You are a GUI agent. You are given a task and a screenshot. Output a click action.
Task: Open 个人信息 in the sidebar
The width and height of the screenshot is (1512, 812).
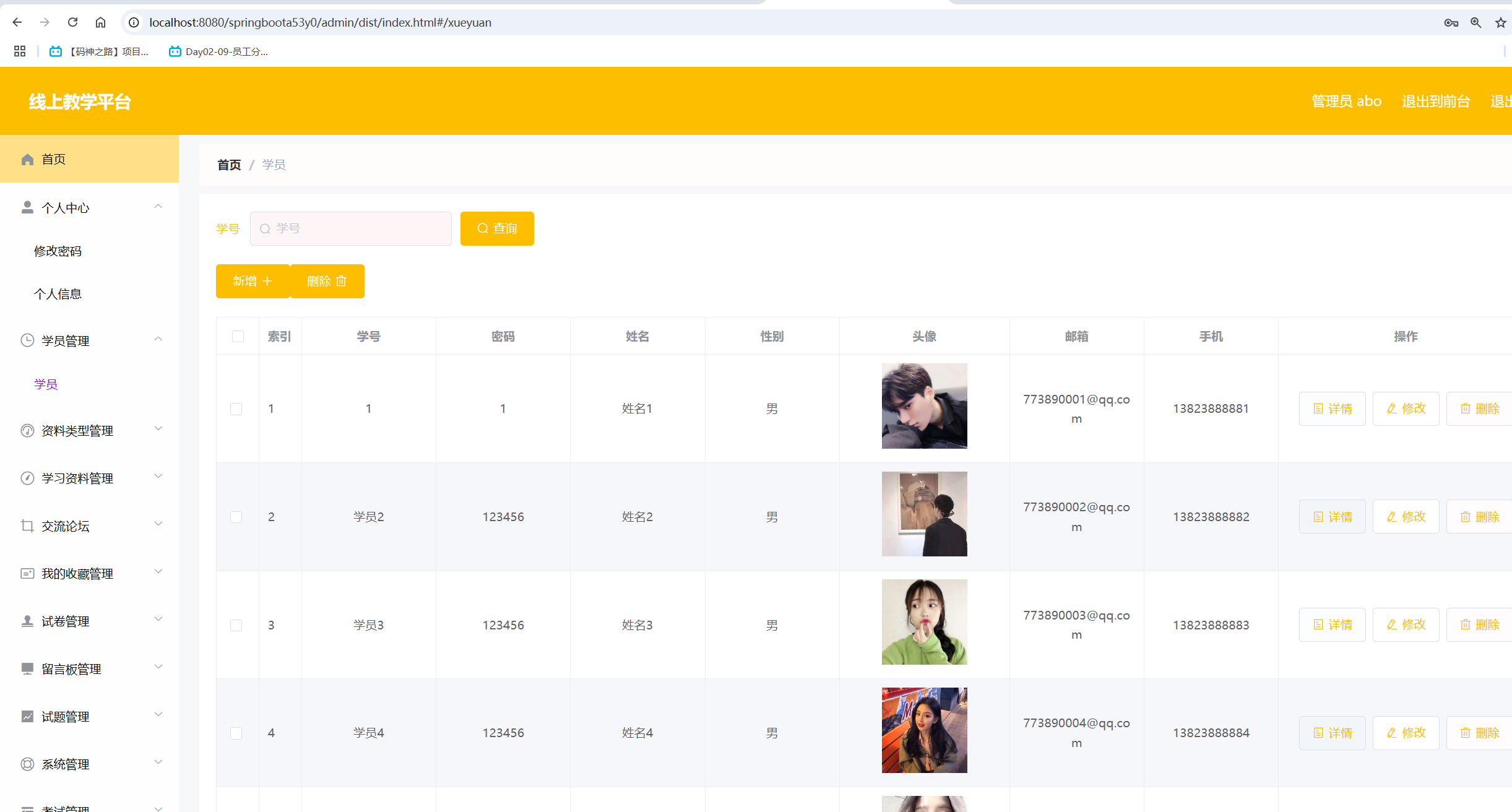click(58, 294)
